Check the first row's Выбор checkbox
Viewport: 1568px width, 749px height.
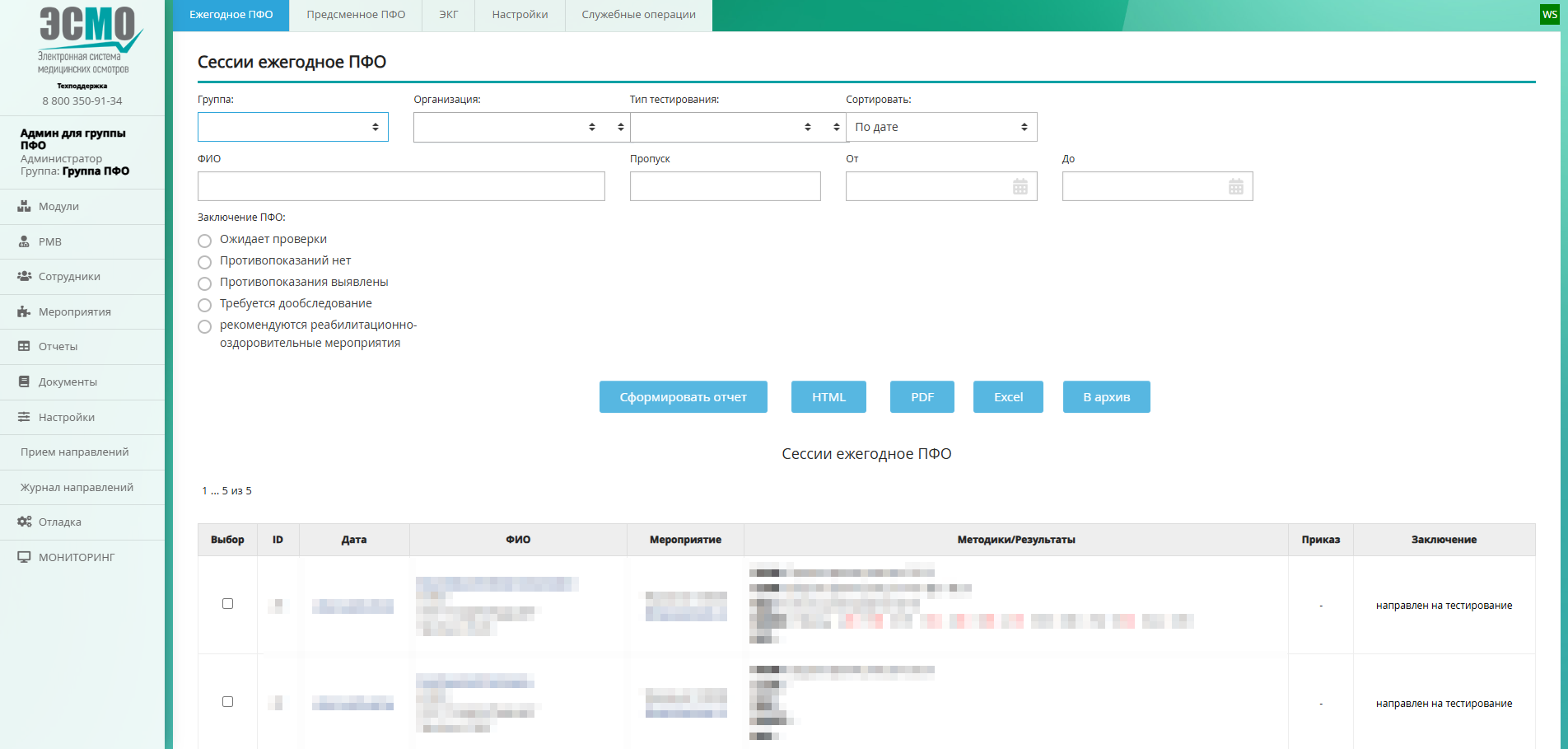click(228, 604)
